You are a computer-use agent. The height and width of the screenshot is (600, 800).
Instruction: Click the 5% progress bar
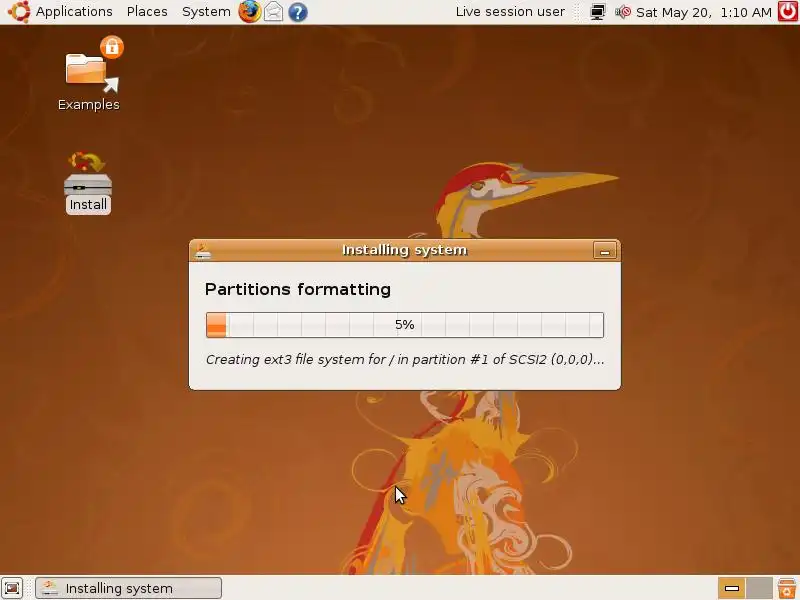point(405,325)
